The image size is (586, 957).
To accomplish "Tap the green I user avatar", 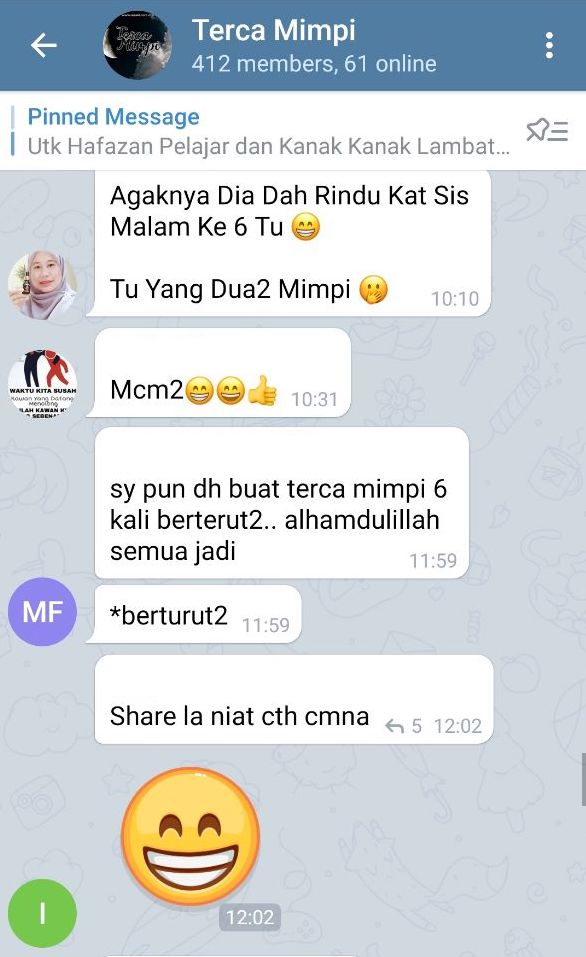I will point(42,913).
